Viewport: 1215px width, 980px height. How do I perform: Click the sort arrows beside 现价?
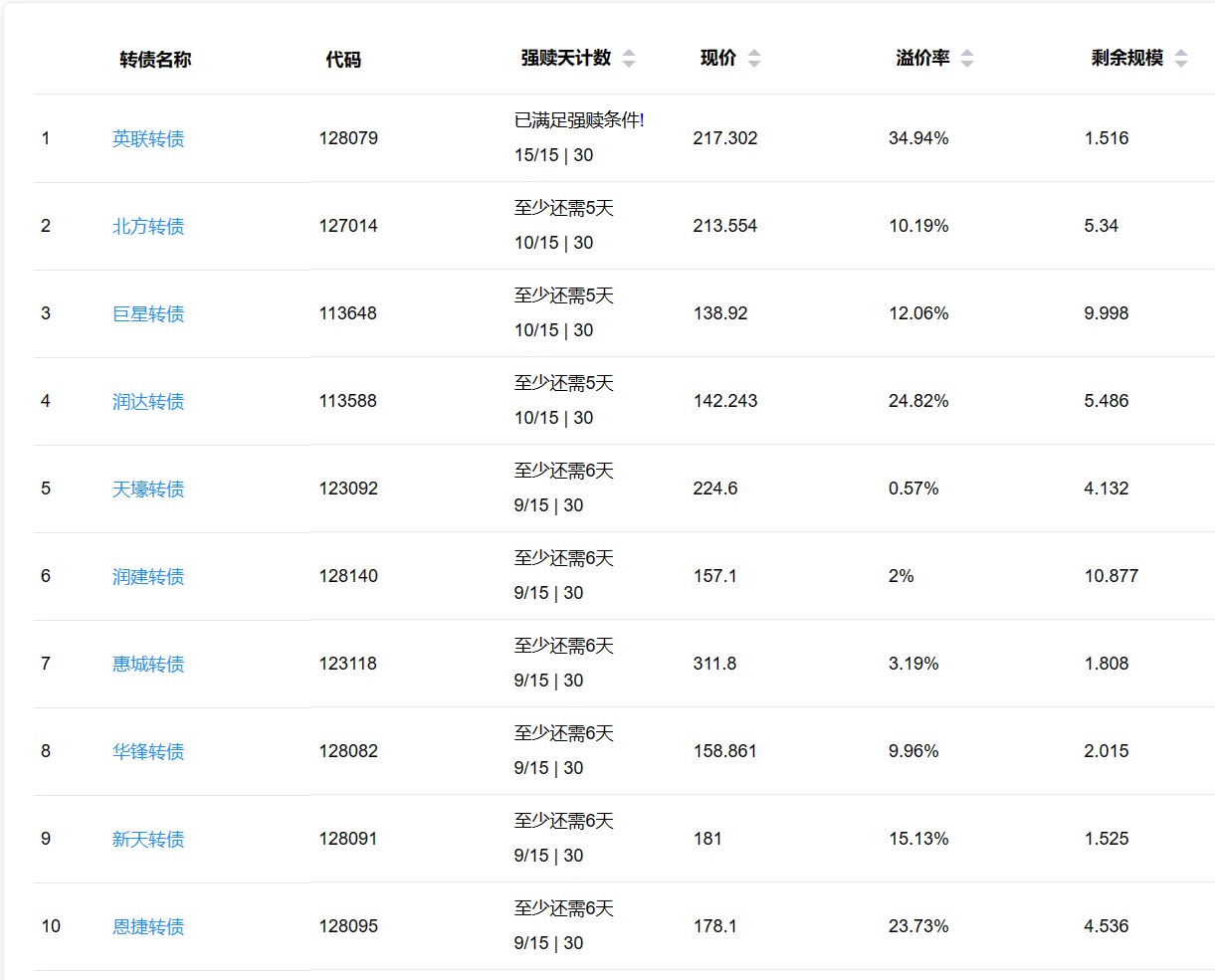(x=753, y=59)
